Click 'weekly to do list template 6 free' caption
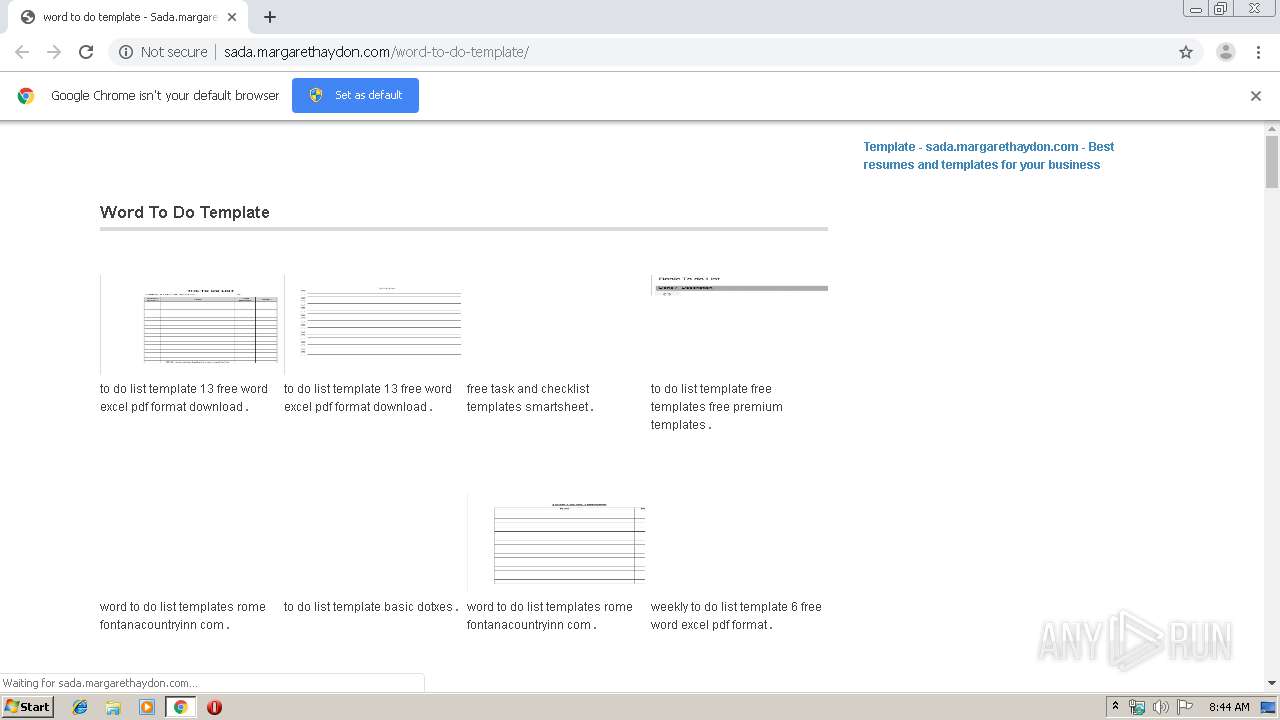 [x=736, y=616]
